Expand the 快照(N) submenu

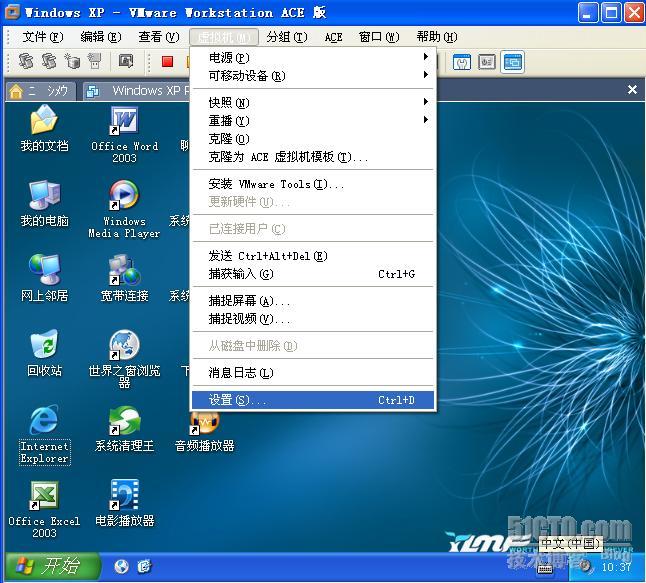click(313, 103)
